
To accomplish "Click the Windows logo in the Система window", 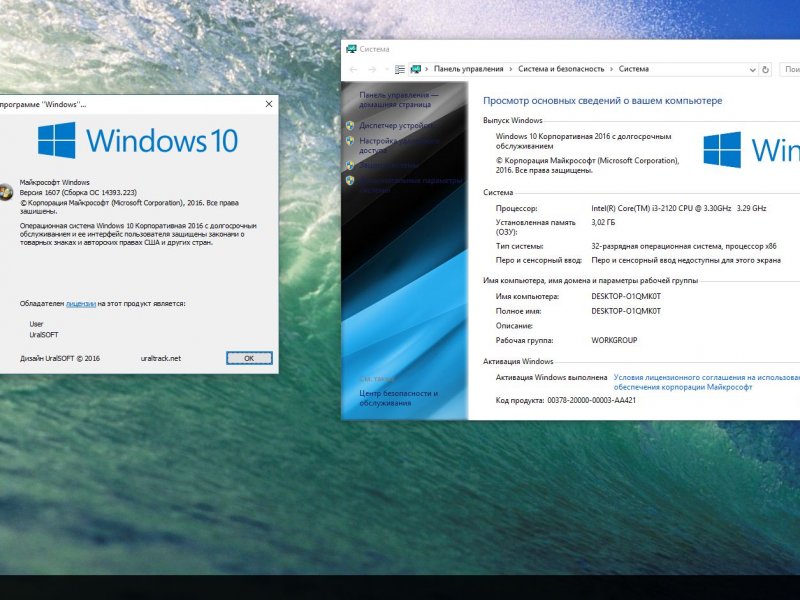I will [x=722, y=149].
